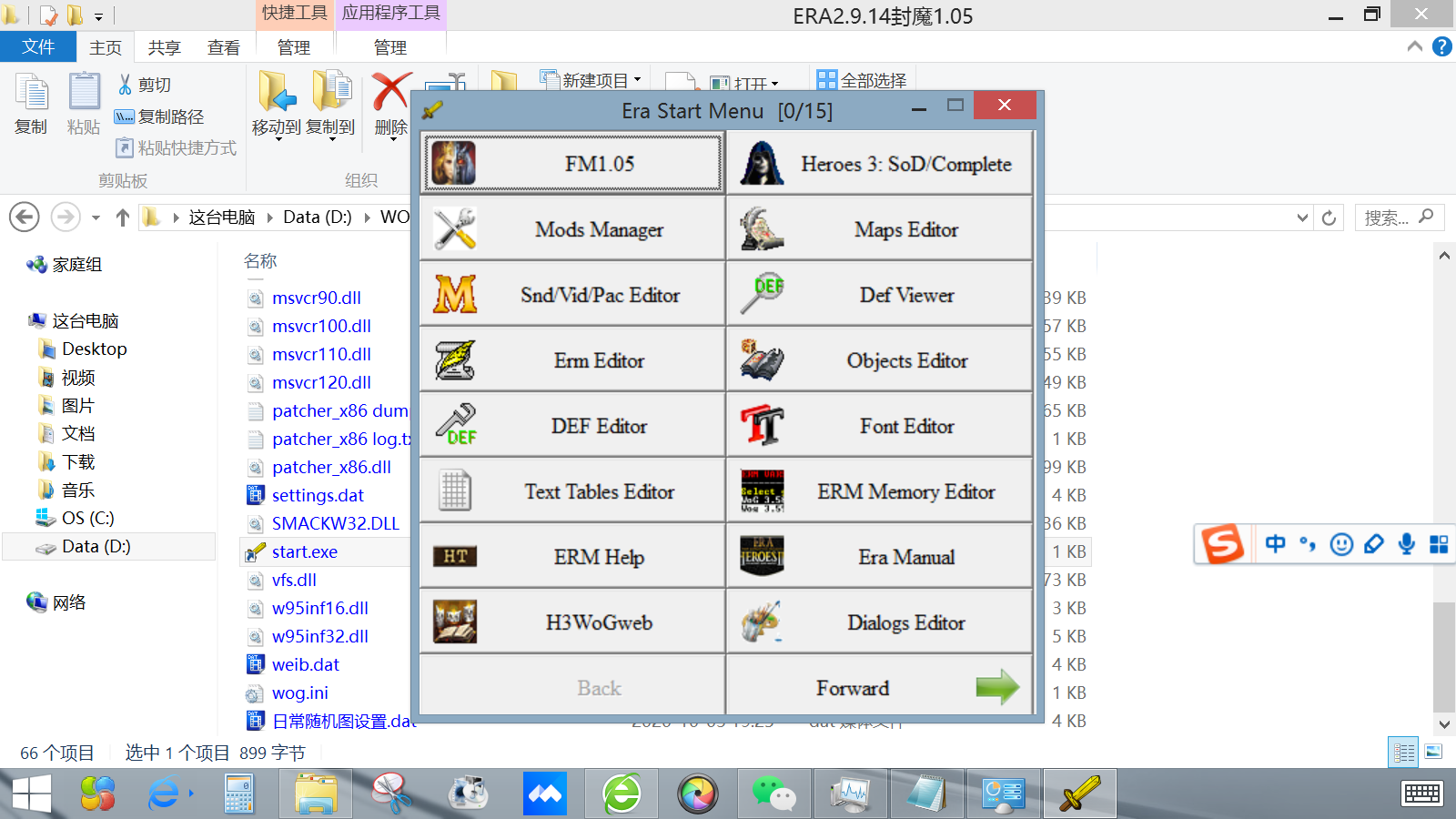Click the Mods Manager wrench icon
1456x819 pixels.
(455, 229)
